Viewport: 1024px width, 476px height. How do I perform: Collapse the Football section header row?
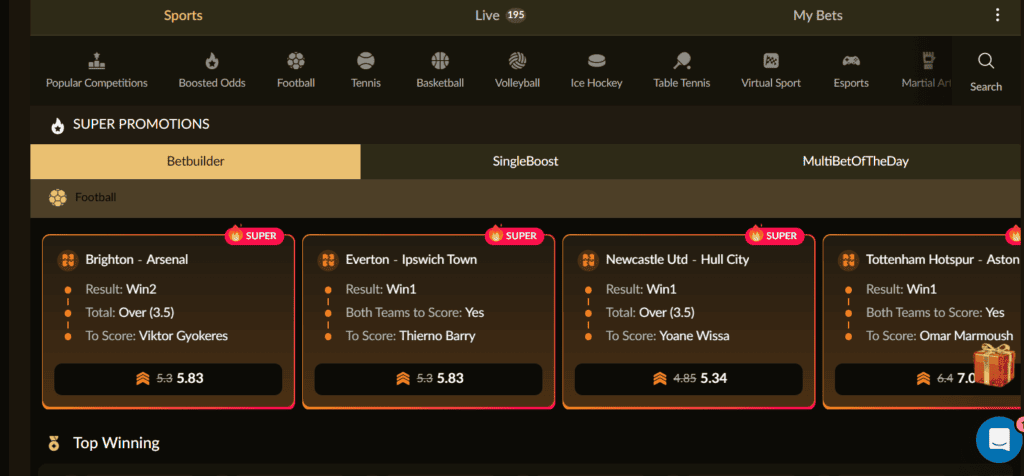pos(526,197)
